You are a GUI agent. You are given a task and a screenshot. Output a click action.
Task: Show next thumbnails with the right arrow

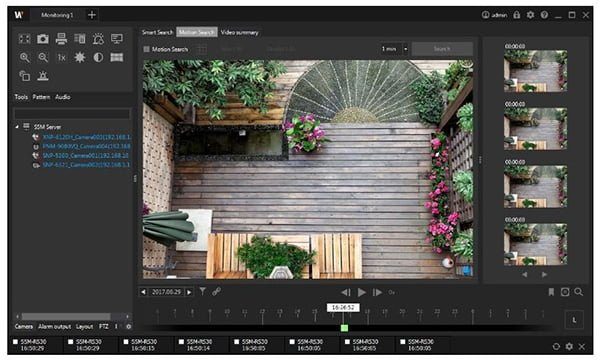544,274
